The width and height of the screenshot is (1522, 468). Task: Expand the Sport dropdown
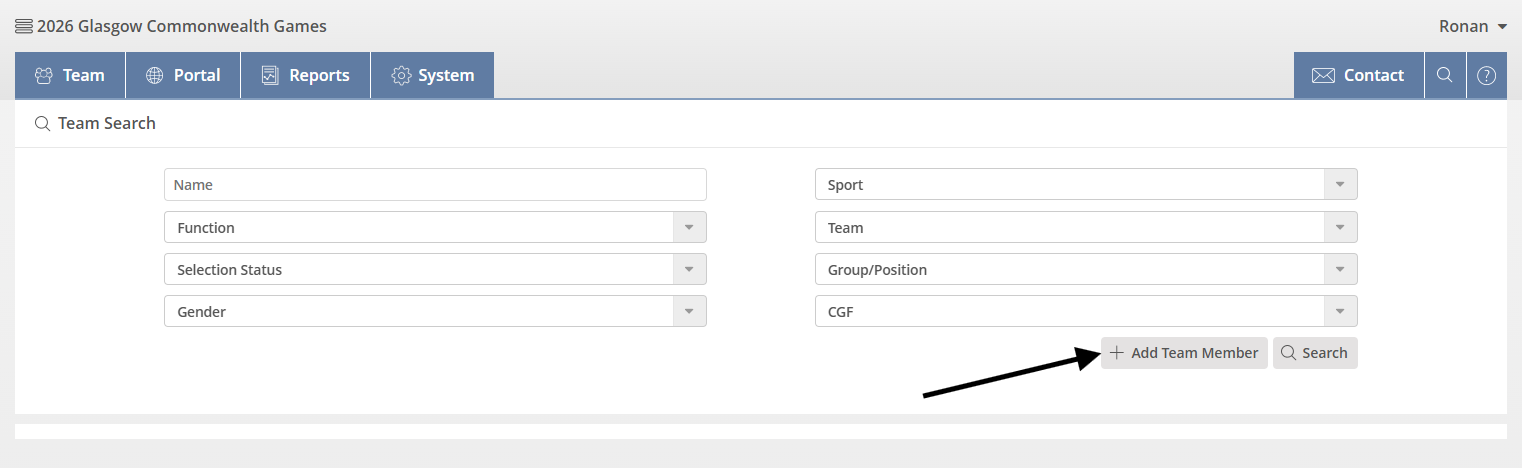(x=1086, y=185)
